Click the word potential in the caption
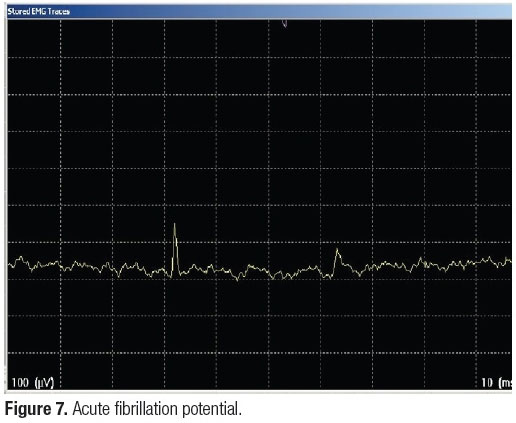Image resolution: width=516 pixels, height=423 pixels. [x=212, y=409]
